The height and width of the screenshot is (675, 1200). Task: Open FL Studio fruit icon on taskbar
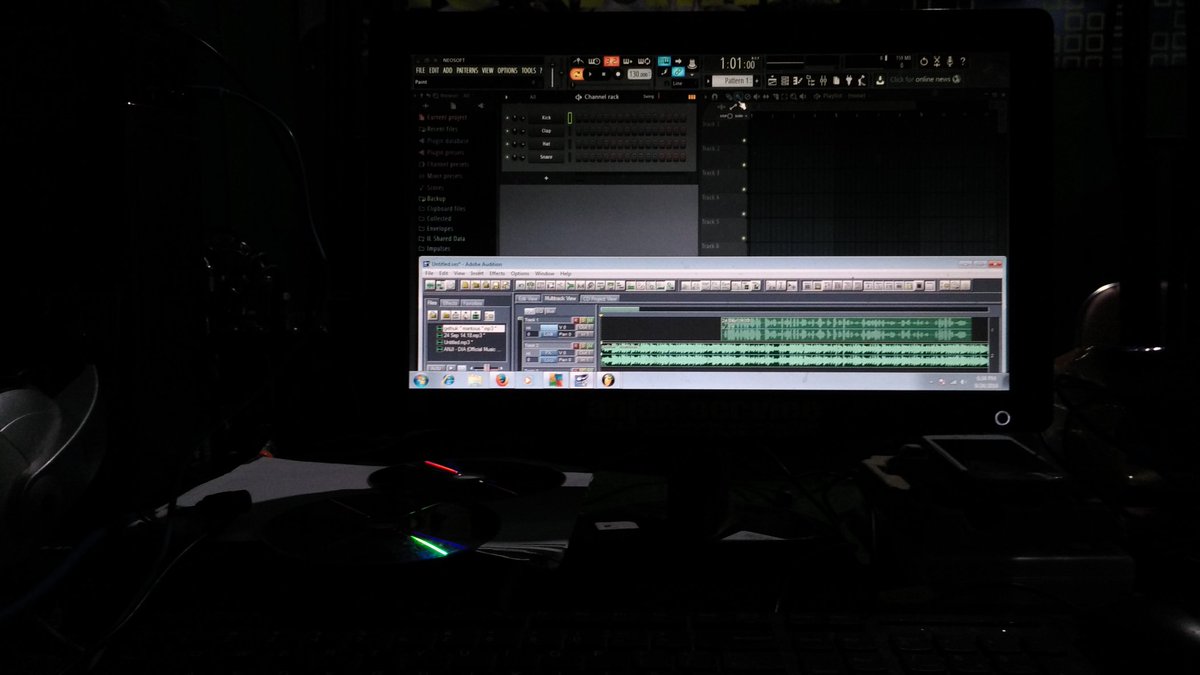click(x=608, y=380)
